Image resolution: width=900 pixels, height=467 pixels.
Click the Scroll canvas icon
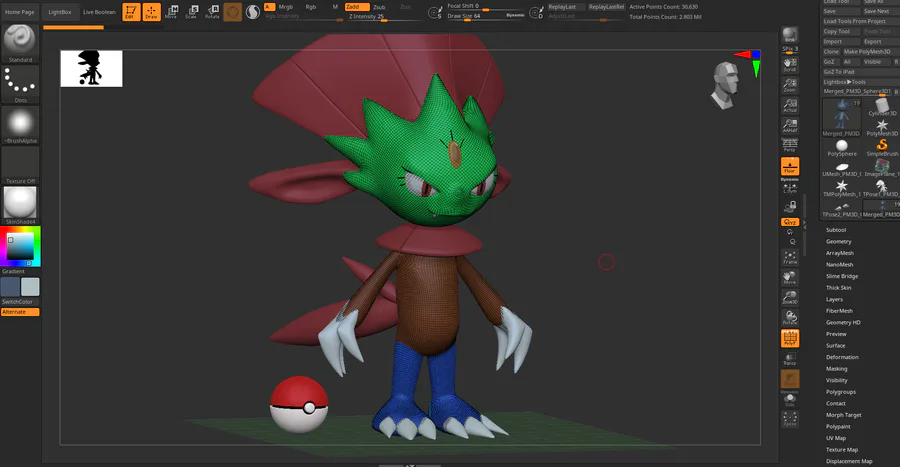790,65
